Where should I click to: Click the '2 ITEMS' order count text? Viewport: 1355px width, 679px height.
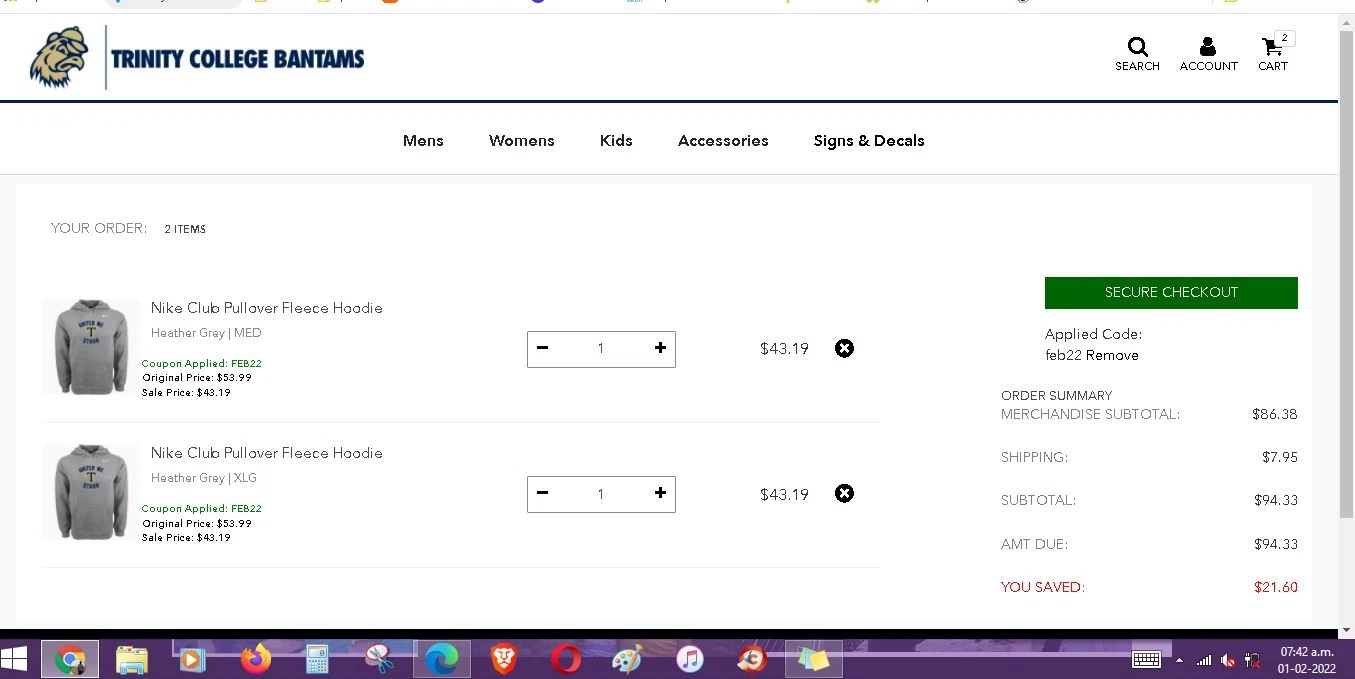coord(185,229)
